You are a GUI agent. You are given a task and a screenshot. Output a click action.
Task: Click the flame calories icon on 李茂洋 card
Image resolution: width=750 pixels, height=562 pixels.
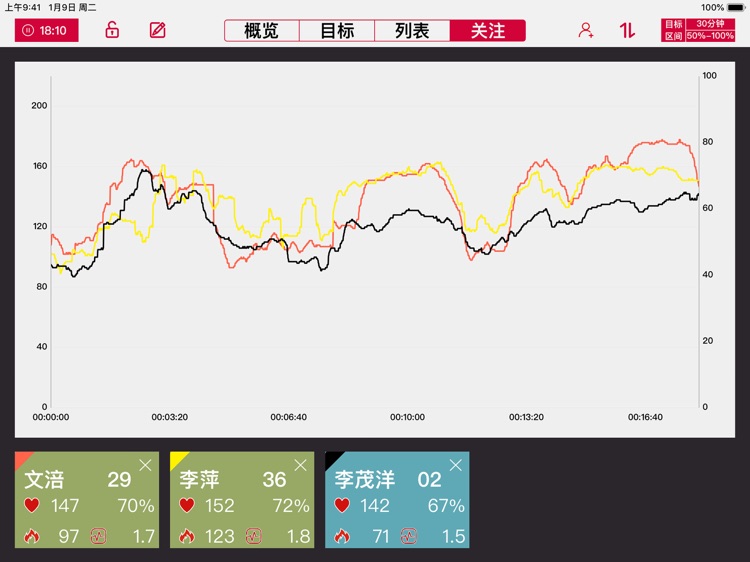342,536
